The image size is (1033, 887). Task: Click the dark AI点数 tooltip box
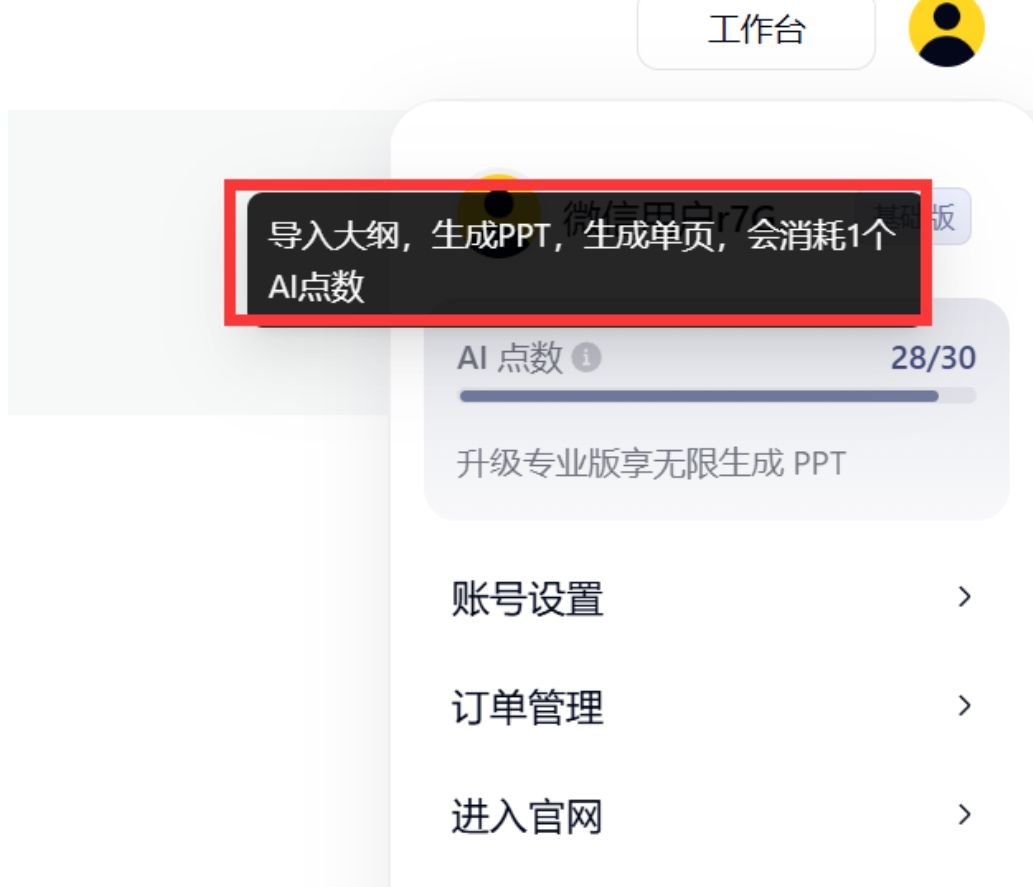coord(584,258)
